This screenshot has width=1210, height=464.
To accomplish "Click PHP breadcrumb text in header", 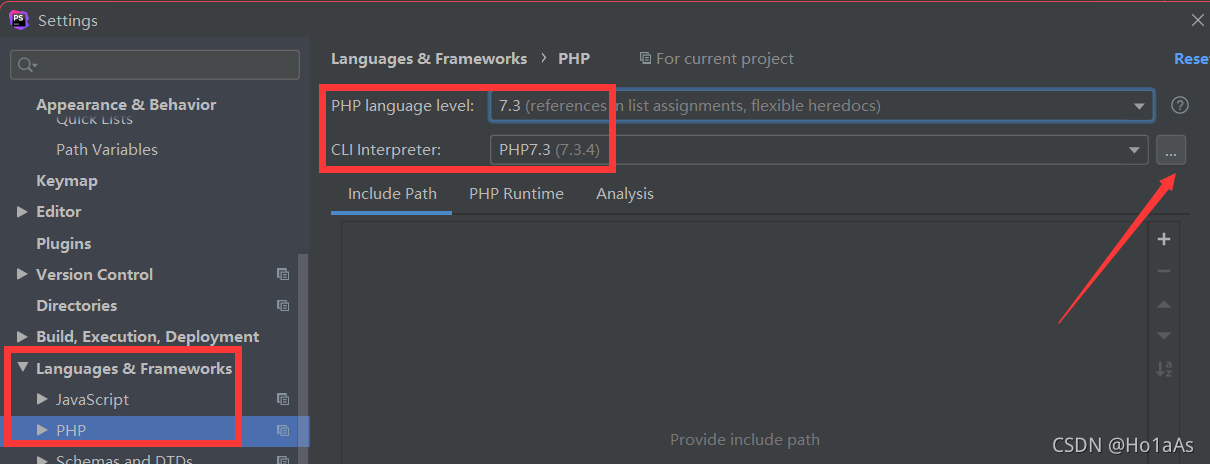I will click(x=574, y=59).
